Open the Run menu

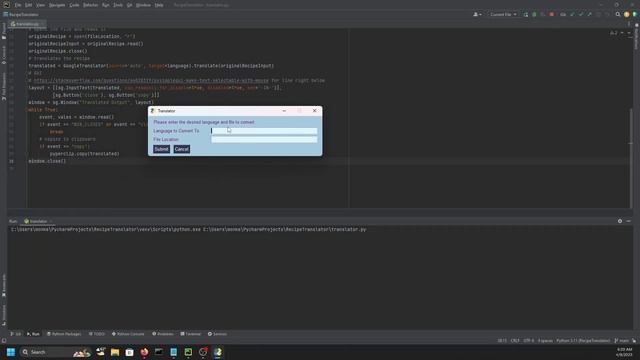106,5
